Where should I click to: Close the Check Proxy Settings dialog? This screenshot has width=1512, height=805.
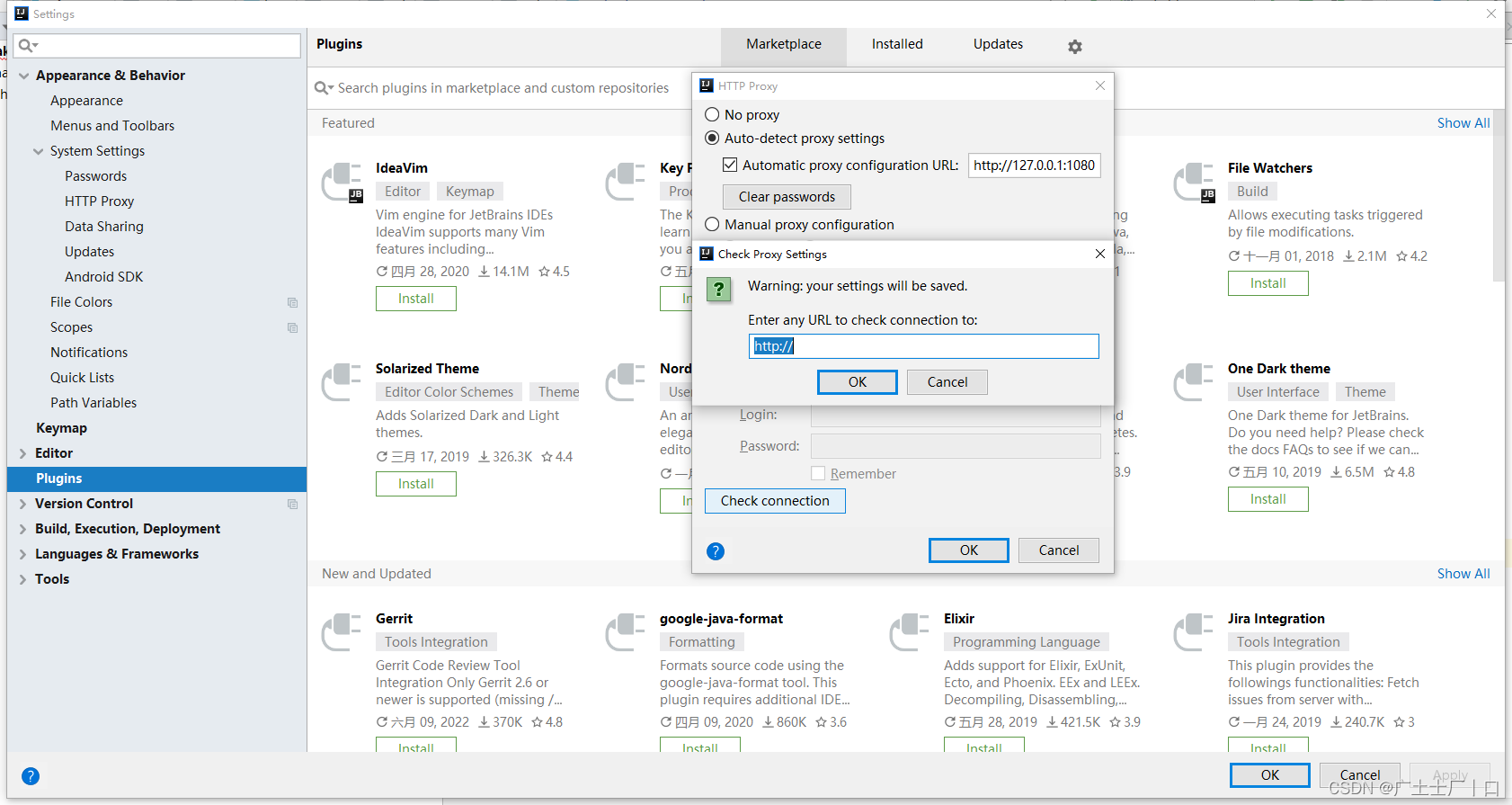pyautogui.click(x=1099, y=254)
